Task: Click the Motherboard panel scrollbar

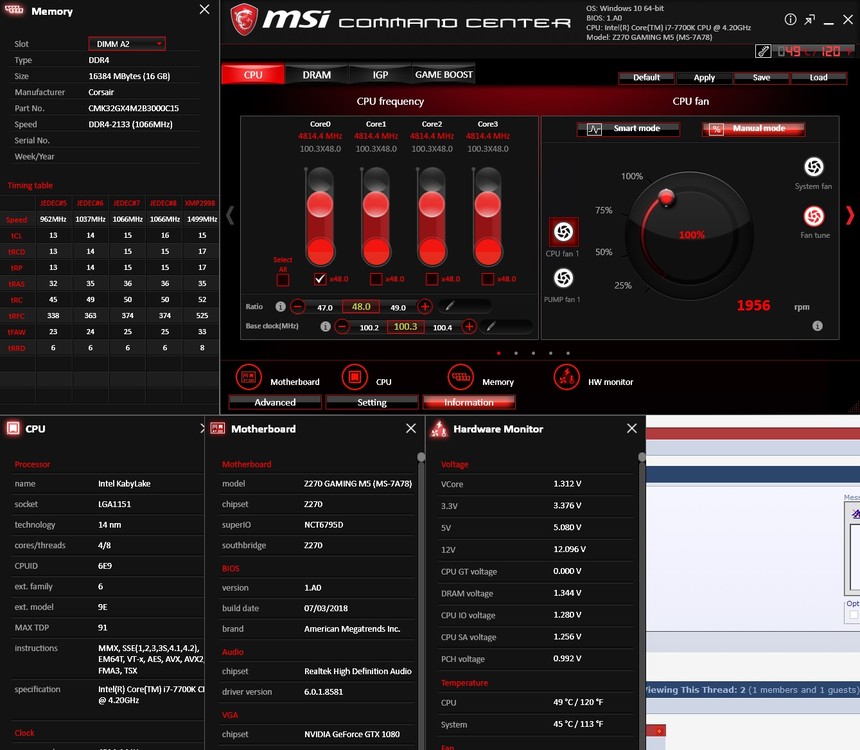Action: [x=421, y=456]
